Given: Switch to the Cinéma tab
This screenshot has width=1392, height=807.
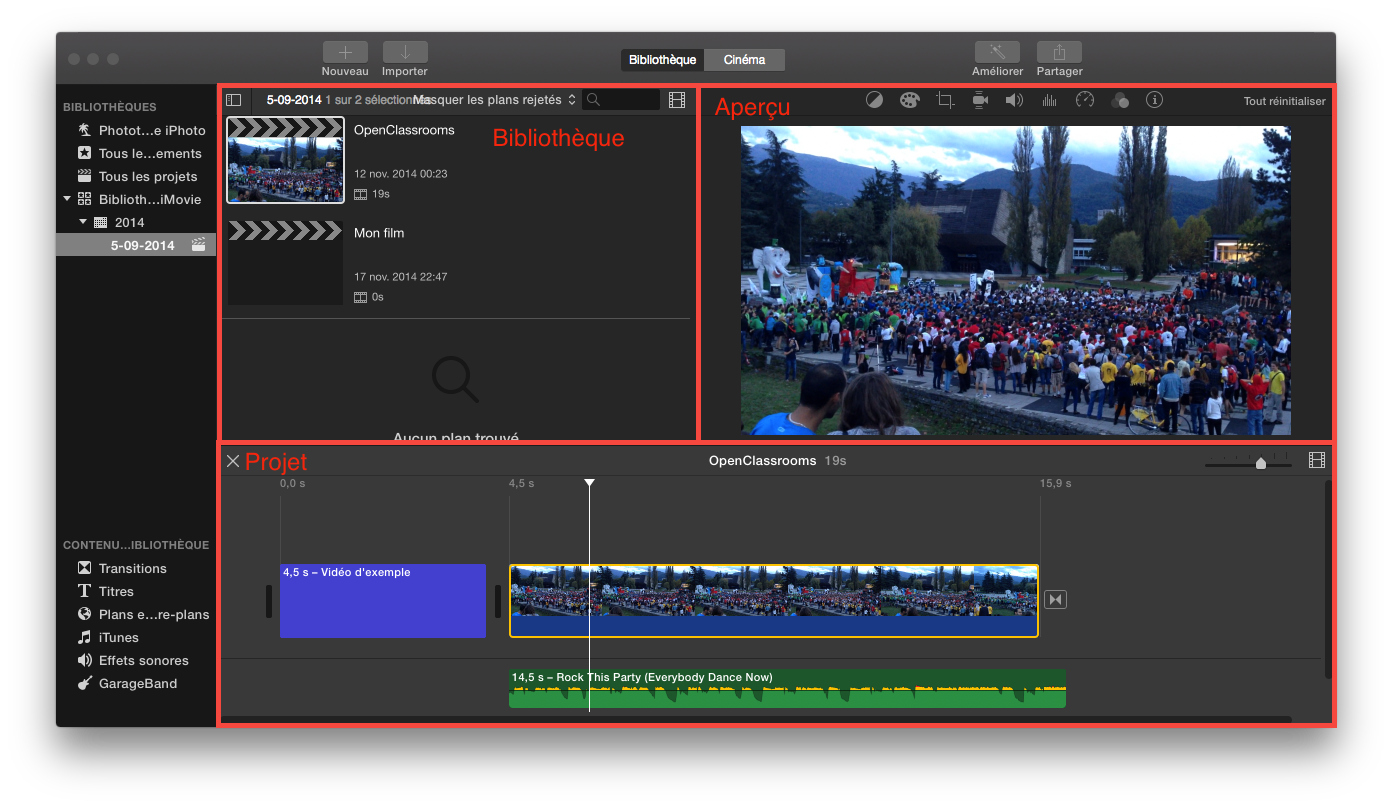Looking at the screenshot, I should [743, 60].
